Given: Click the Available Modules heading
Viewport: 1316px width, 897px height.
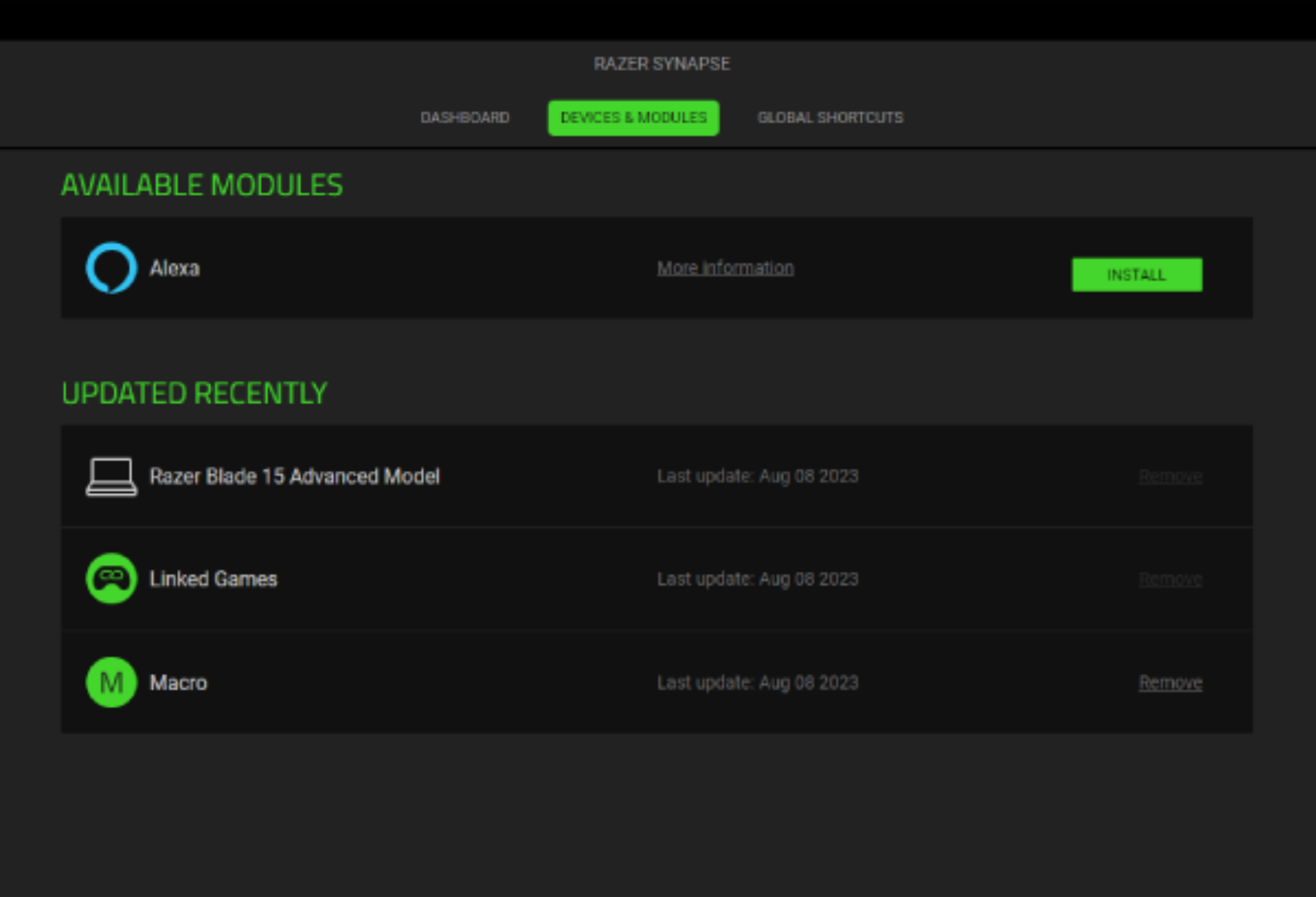Looking at the screenshot, I should click(202, 185).
